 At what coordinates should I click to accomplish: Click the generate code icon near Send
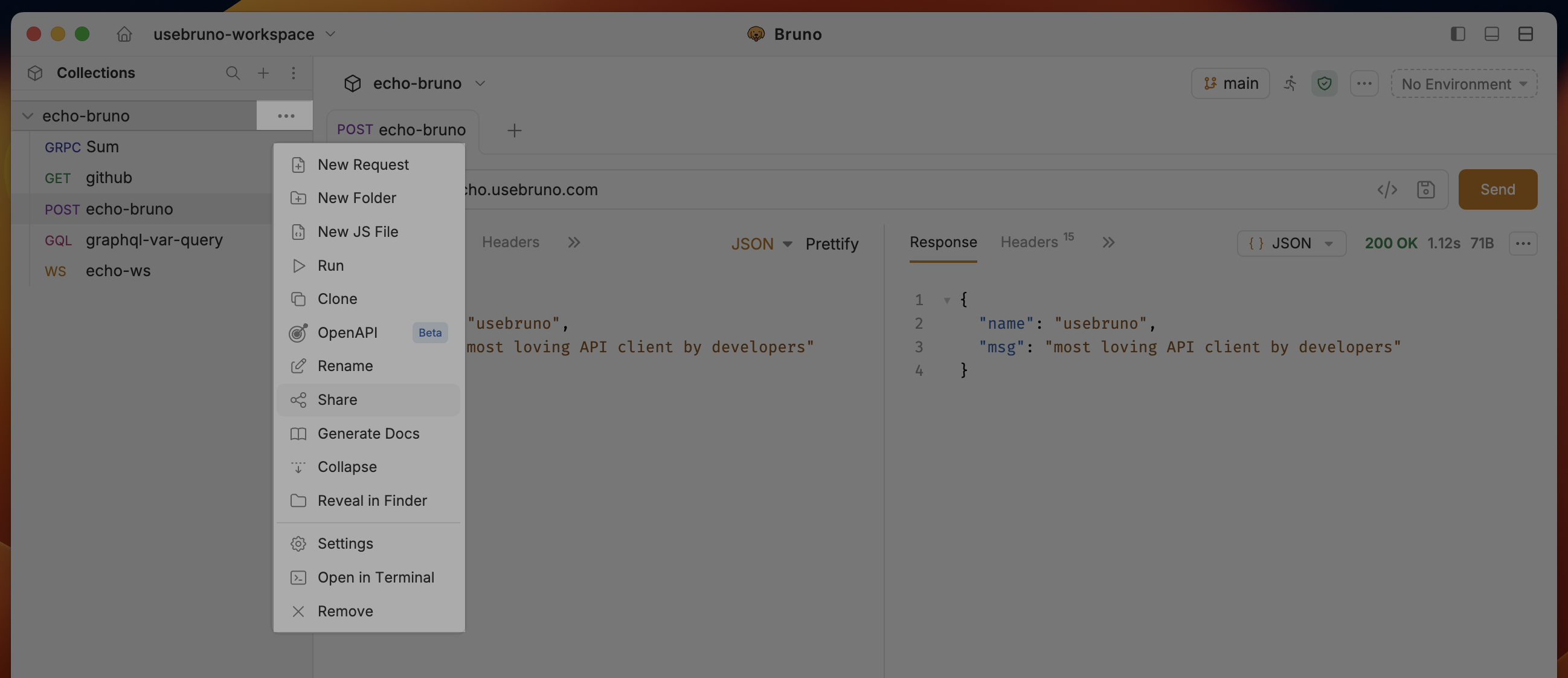(x=1387, y=190)
